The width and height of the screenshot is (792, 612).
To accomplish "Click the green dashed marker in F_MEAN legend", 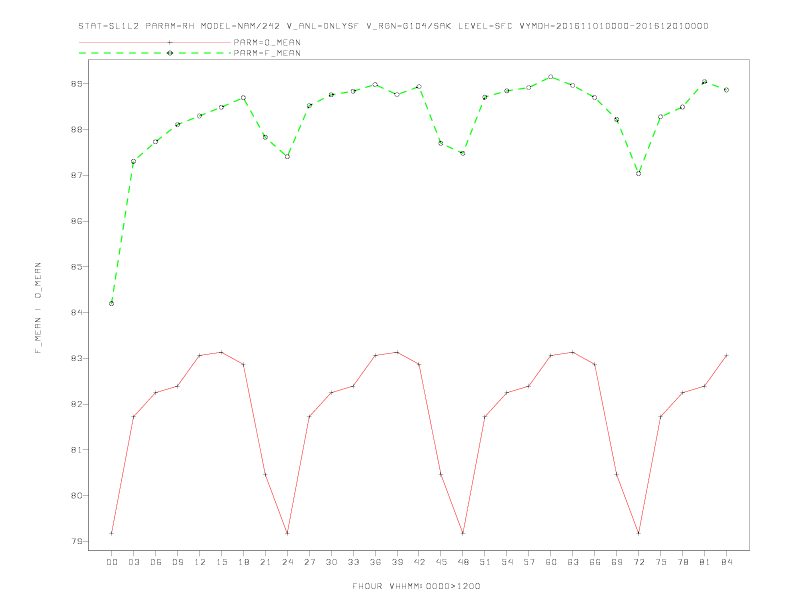I will [x=170, y=53].
